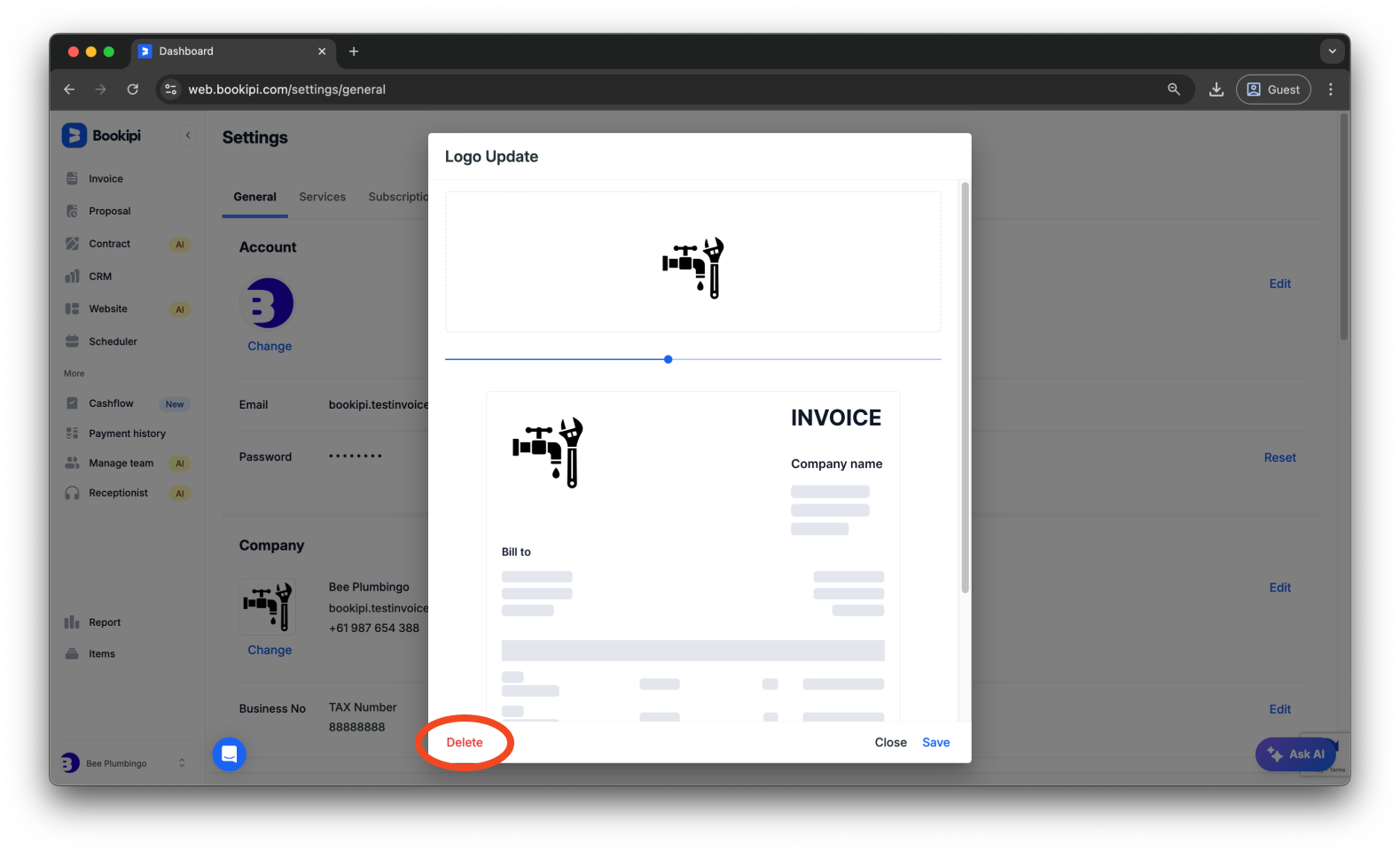Open the browser downloads icon
The width and height of the screenshot is (1400, 851).
coord(1216,90)
